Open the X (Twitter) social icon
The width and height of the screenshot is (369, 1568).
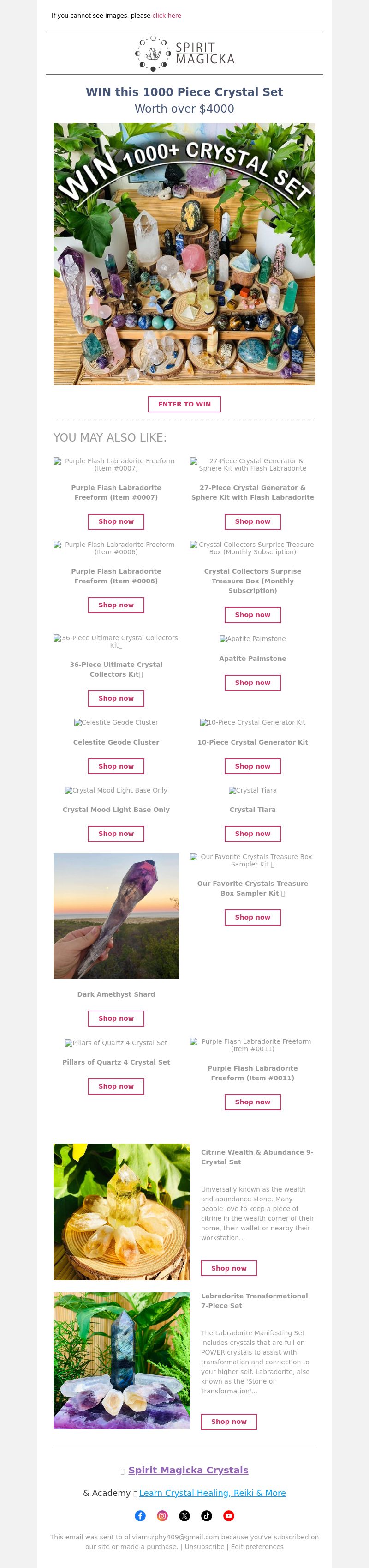point(184,1516)
